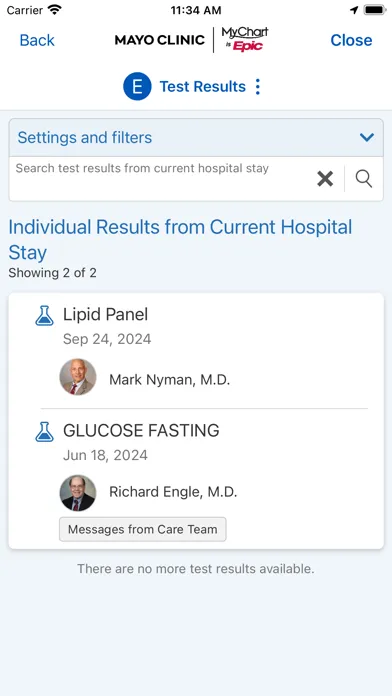Select Richard Engle, M.D. provider name

click(173, 492)
